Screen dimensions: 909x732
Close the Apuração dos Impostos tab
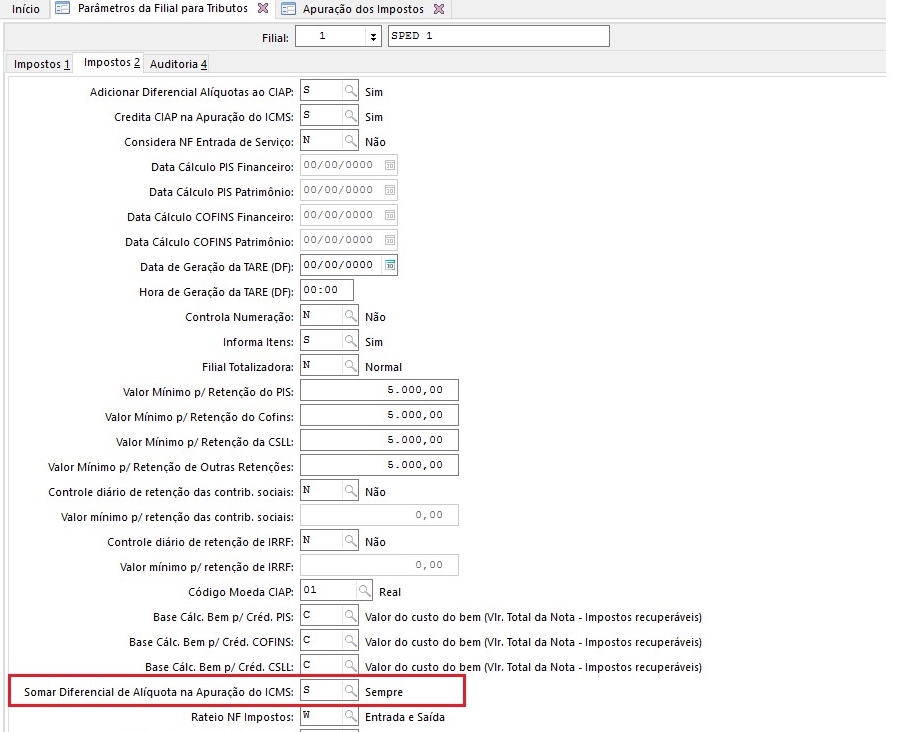[x=439, y=9]
